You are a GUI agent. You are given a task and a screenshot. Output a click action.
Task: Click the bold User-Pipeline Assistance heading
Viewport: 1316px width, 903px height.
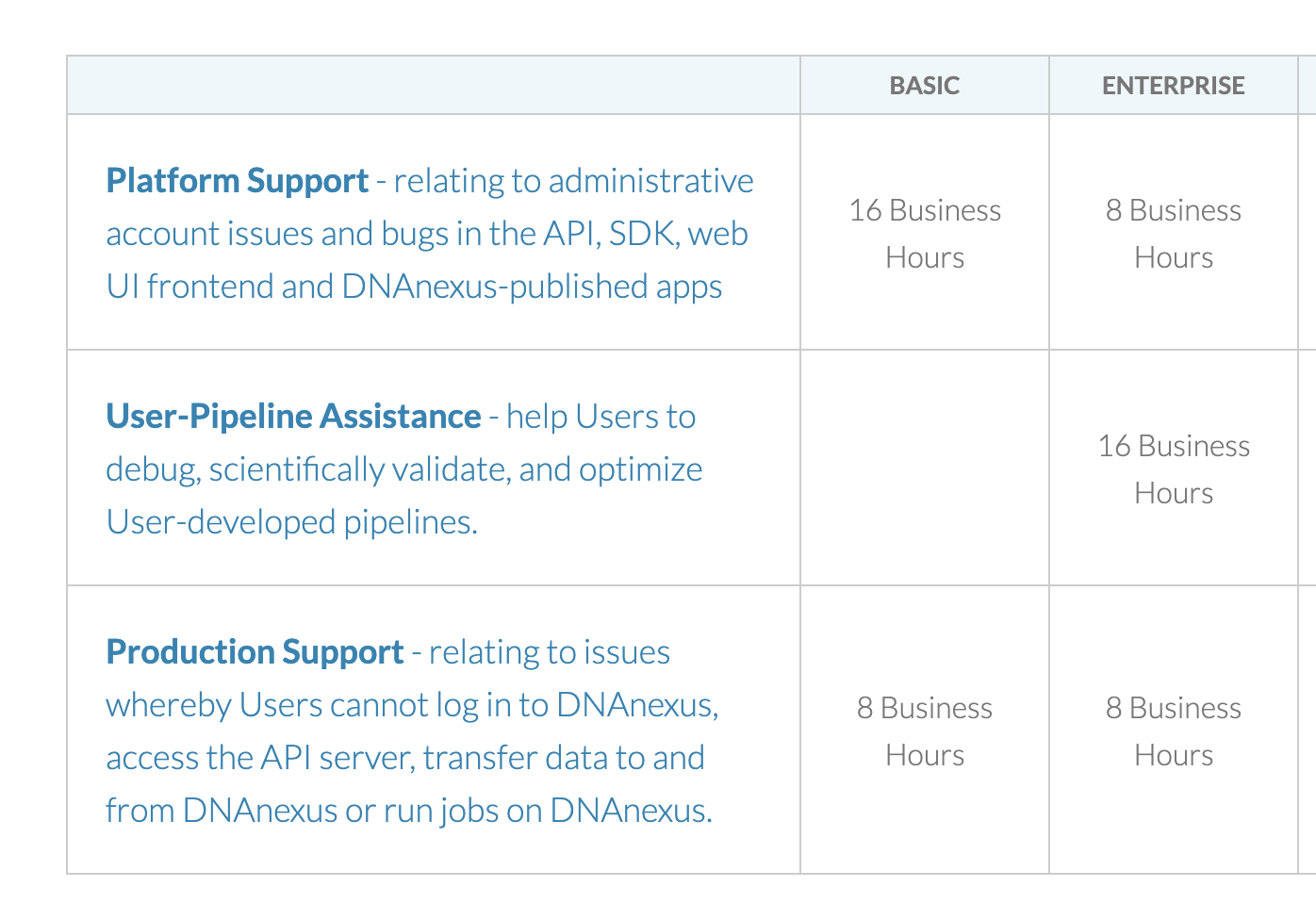click(293, 417)
